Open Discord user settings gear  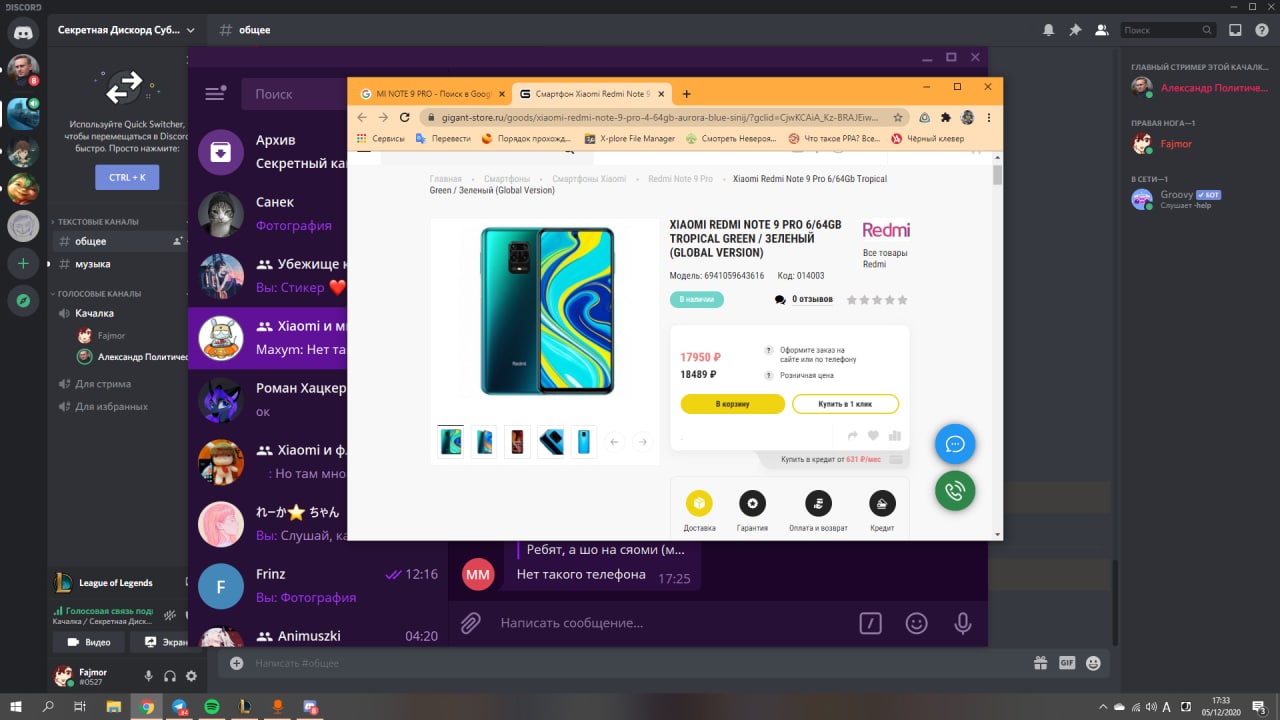coord(191,677)
